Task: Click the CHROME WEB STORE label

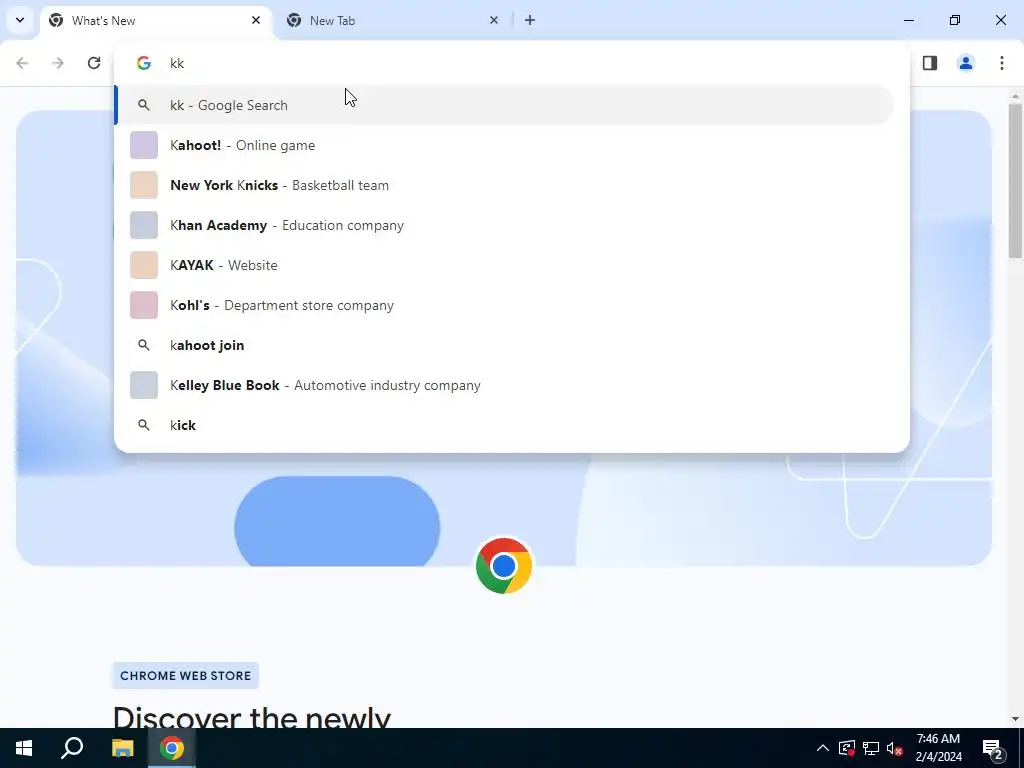Action: click(185, 675)
